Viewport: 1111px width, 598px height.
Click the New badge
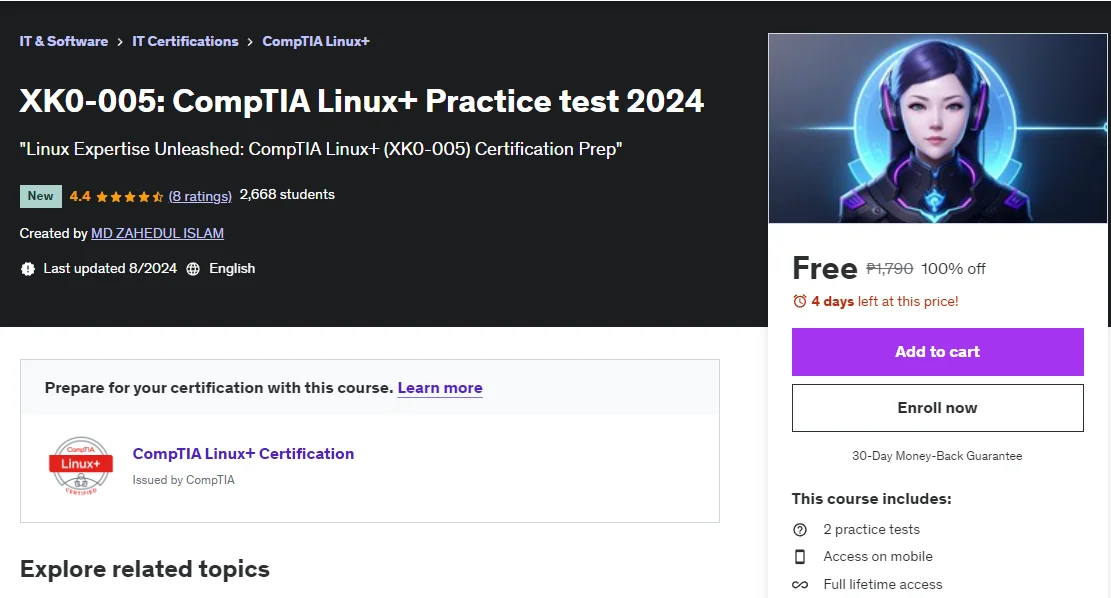[40, 196]
